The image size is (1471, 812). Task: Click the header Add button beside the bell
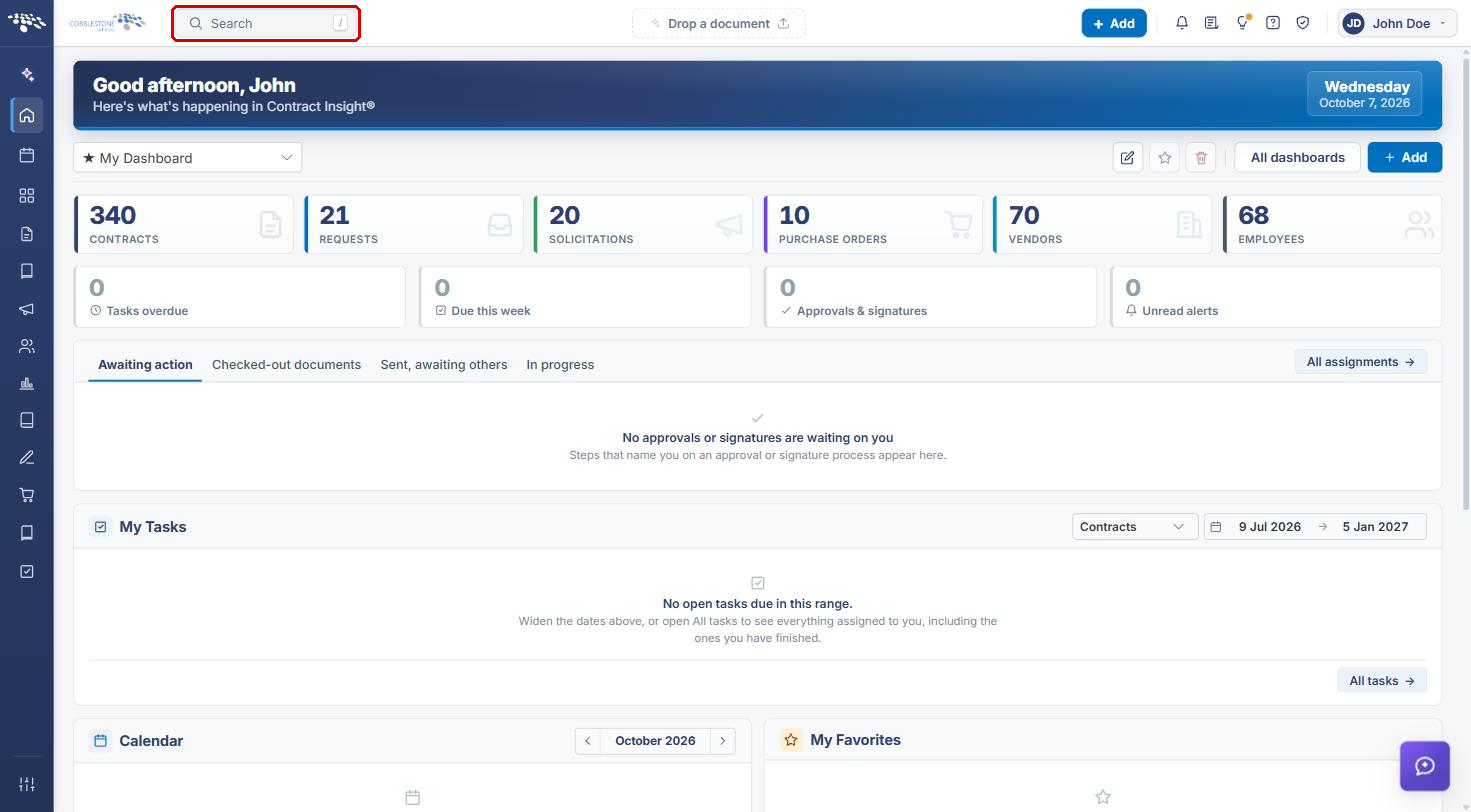1114,23
